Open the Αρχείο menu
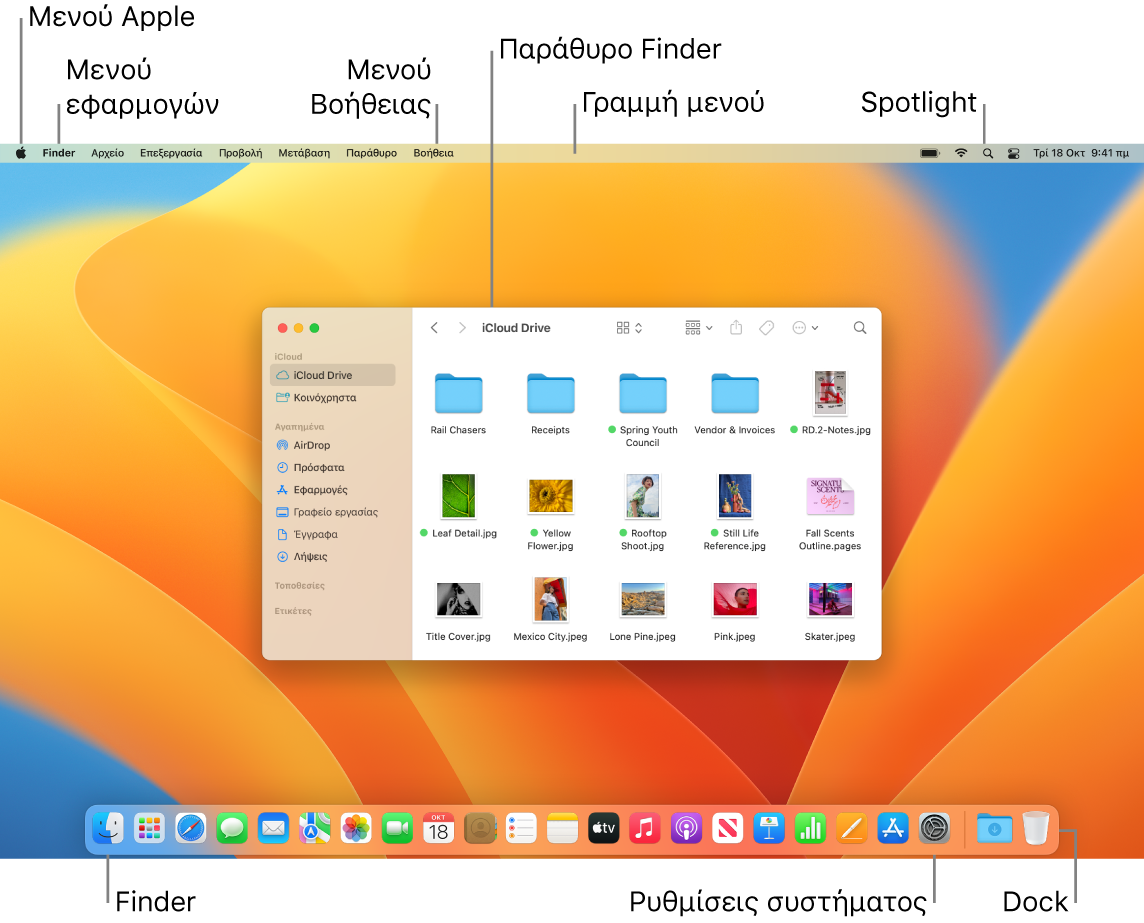This screenshot has height=923, width=1144. pos(107,153)
